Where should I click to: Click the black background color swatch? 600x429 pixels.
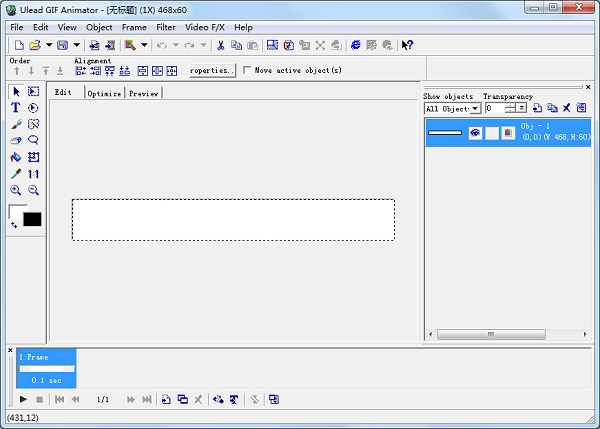pyautogui.click(x=32, y=220)
